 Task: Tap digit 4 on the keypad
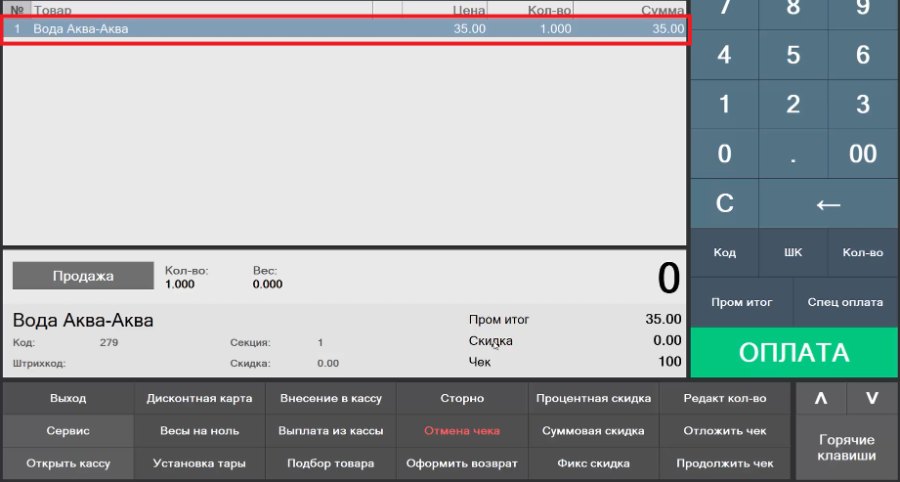coord(724,55)
